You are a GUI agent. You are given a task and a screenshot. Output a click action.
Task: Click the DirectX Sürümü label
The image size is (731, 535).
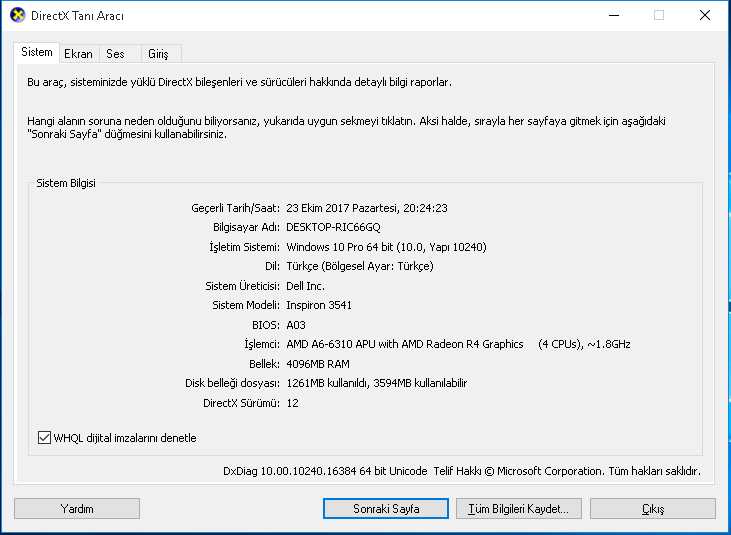tap(241, 403)
